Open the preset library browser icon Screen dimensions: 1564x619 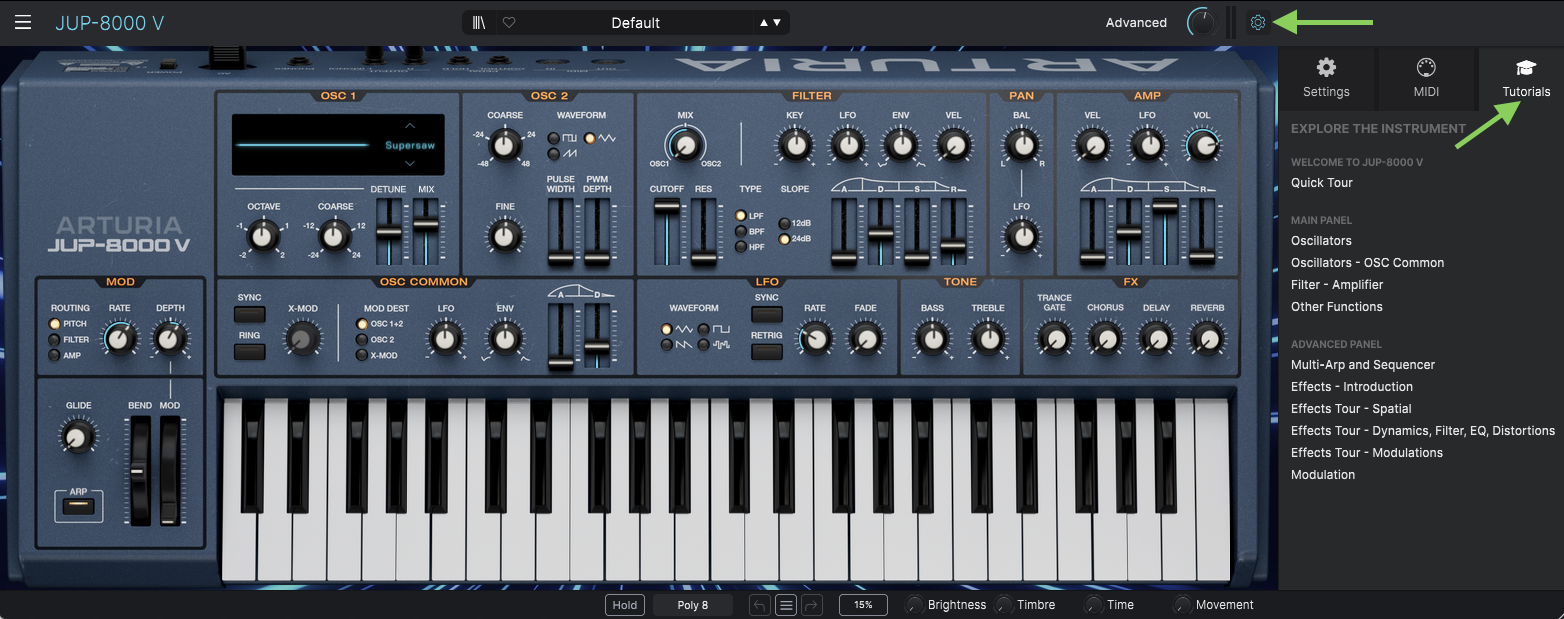click(480, 22)
